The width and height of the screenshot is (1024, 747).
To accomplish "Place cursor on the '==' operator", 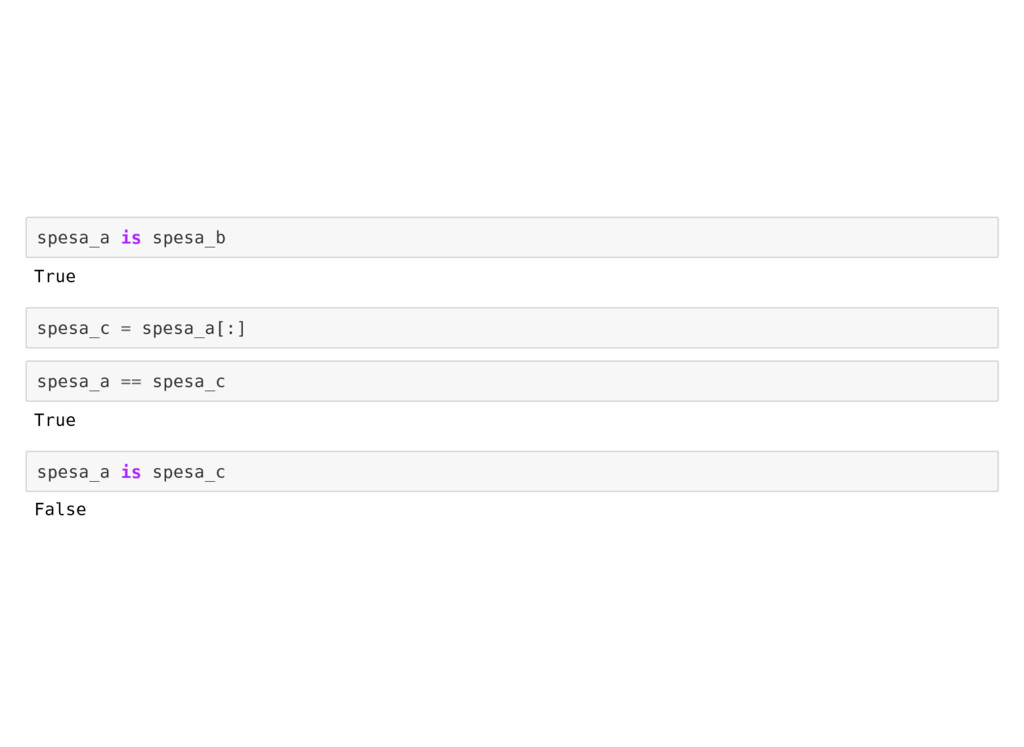I will coord(131,382).
